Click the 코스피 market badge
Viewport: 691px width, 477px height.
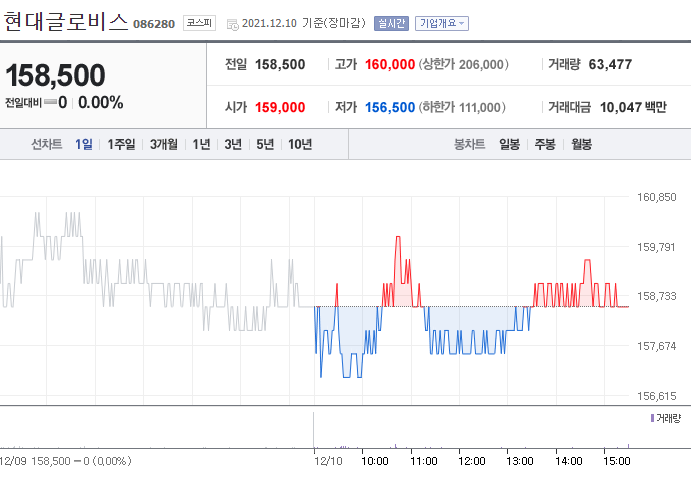[x=199, y=23]
